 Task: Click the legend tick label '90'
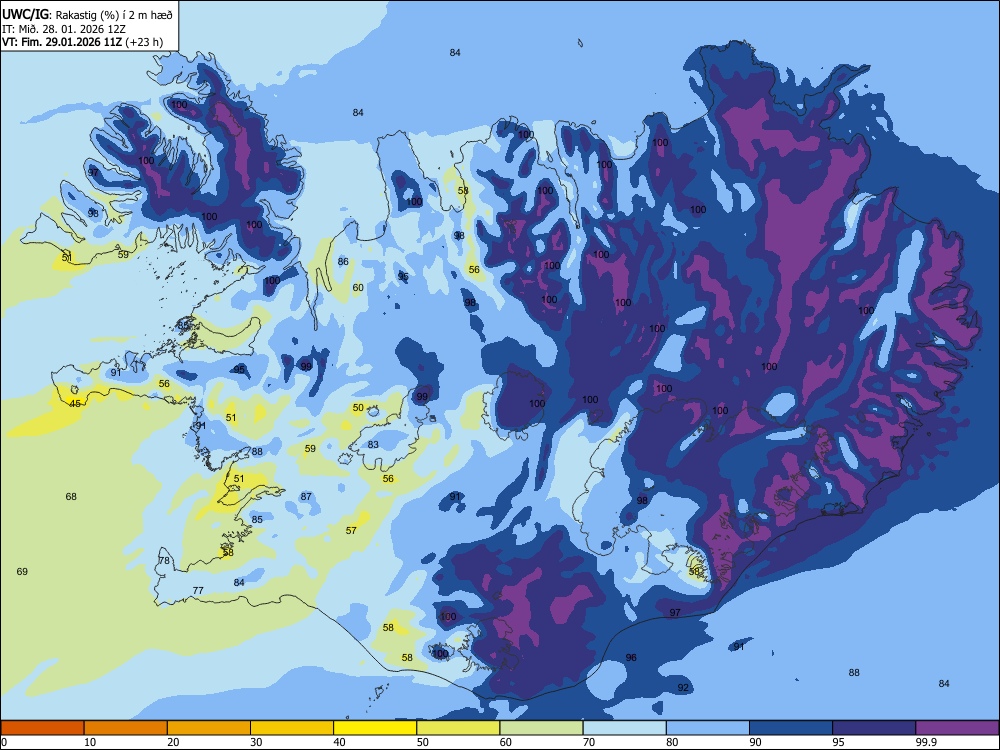755,742
